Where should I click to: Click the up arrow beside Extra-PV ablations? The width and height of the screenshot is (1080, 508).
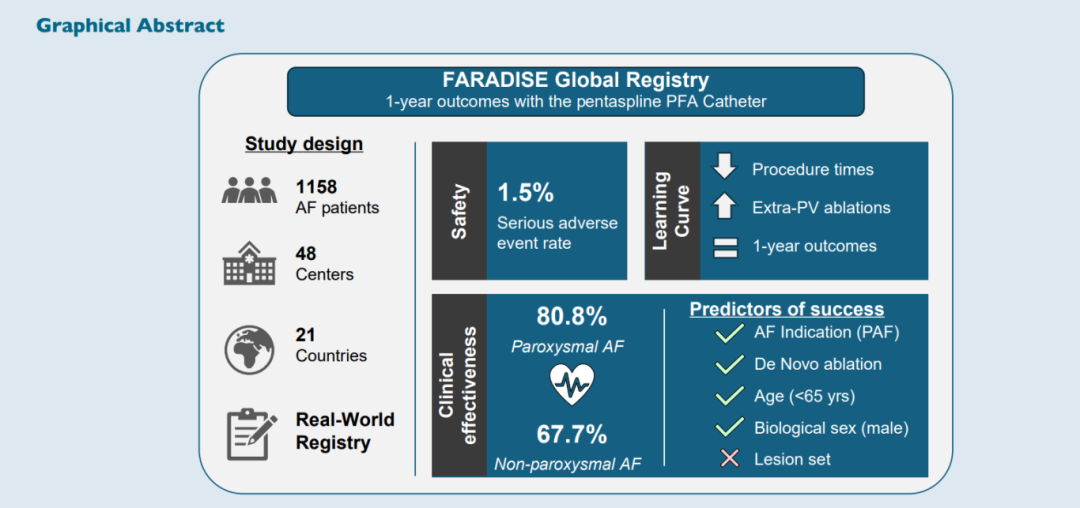[x=724, y=207]
